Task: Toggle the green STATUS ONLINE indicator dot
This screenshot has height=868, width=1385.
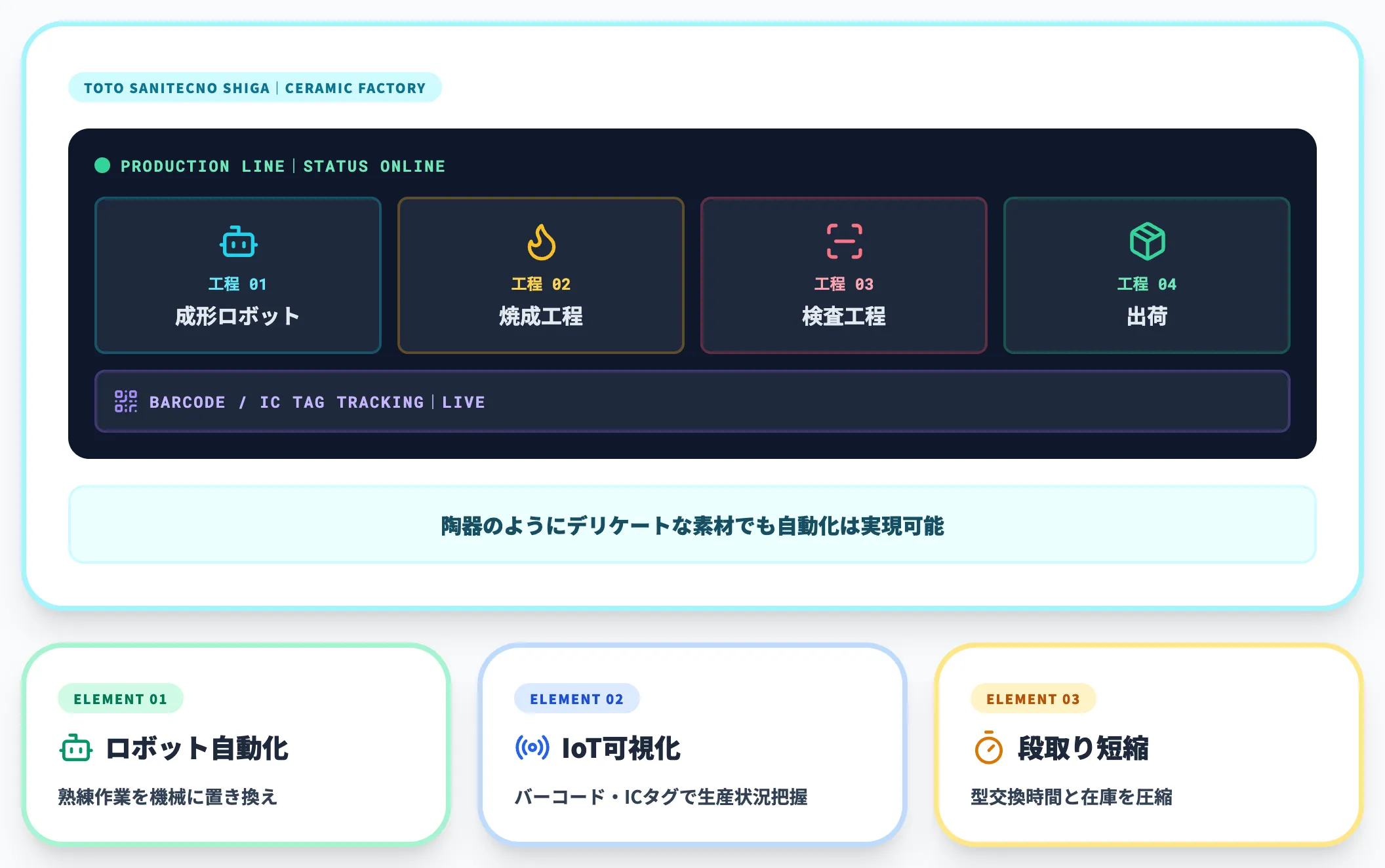Action: (x=102, y=166)
